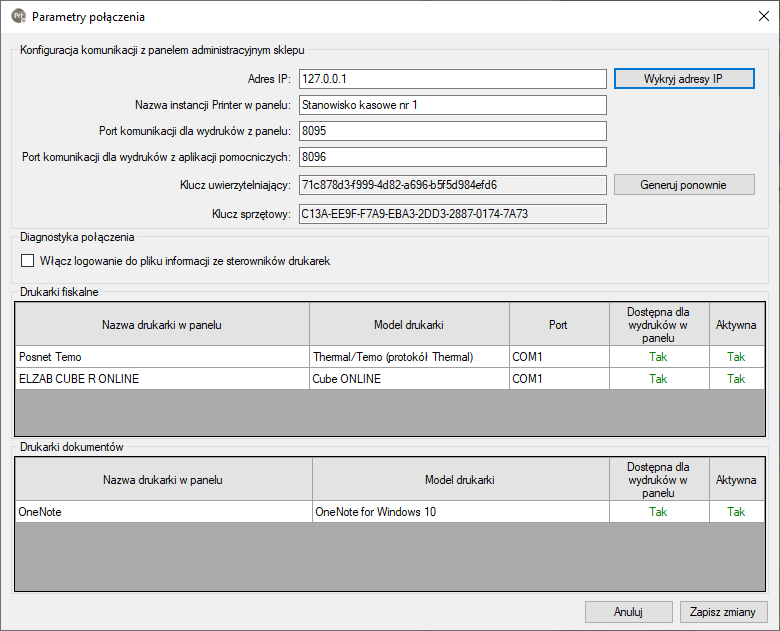Click Anuluj to cancel changes
Screen dimensions: 780x631
coord(628,611)
